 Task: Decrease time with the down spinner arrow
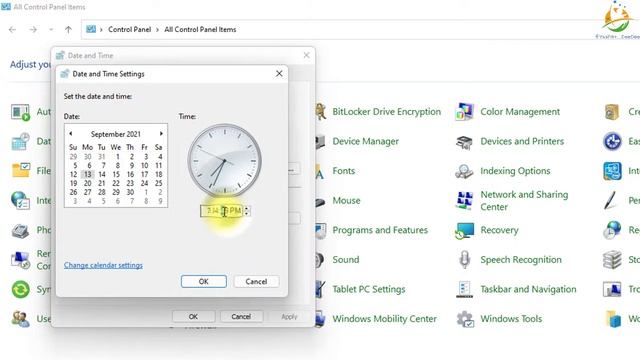246,213
